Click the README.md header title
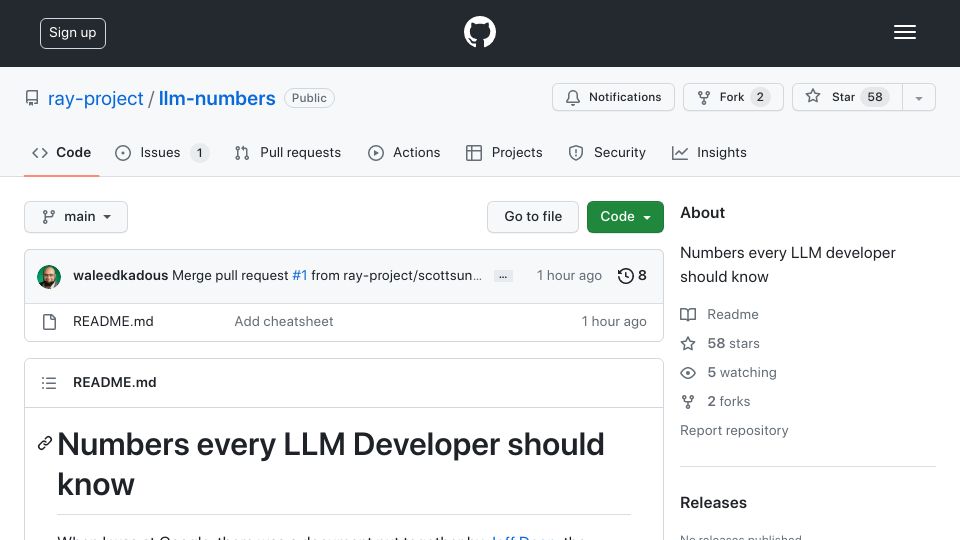This screenshot has width=960, height=540. pos(114,383)
